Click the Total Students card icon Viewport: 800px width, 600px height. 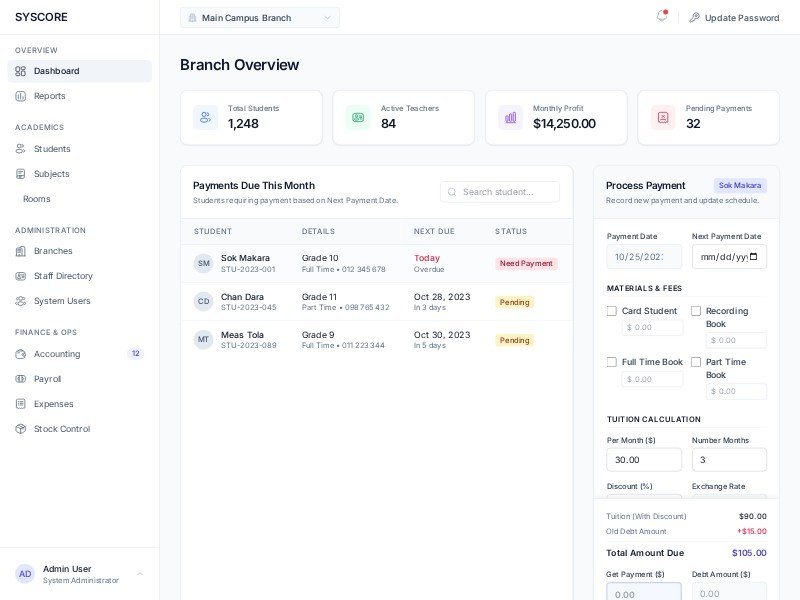pyautogui.click(x=205, y=118)
